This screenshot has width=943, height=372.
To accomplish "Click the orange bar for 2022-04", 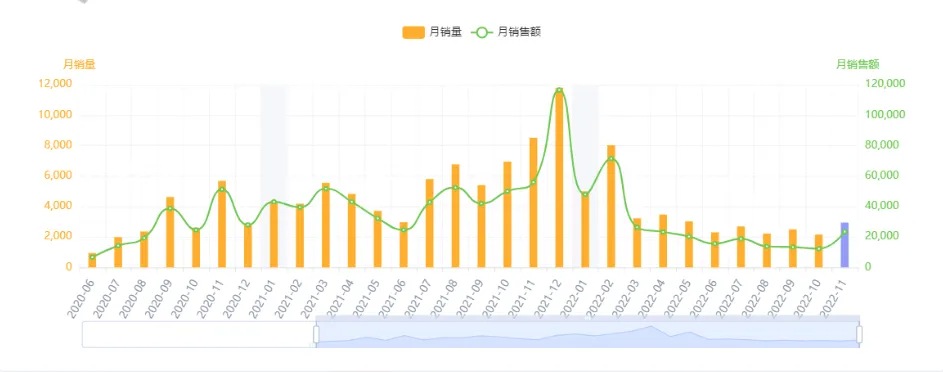I will coord(663,240).
